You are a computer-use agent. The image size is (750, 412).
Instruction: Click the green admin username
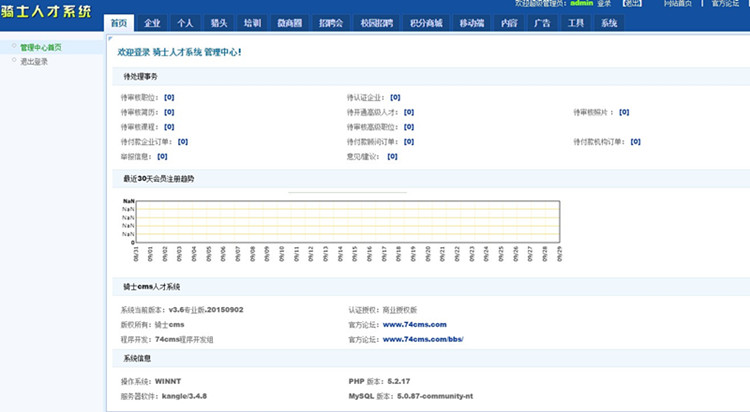(x=582, y=3)
